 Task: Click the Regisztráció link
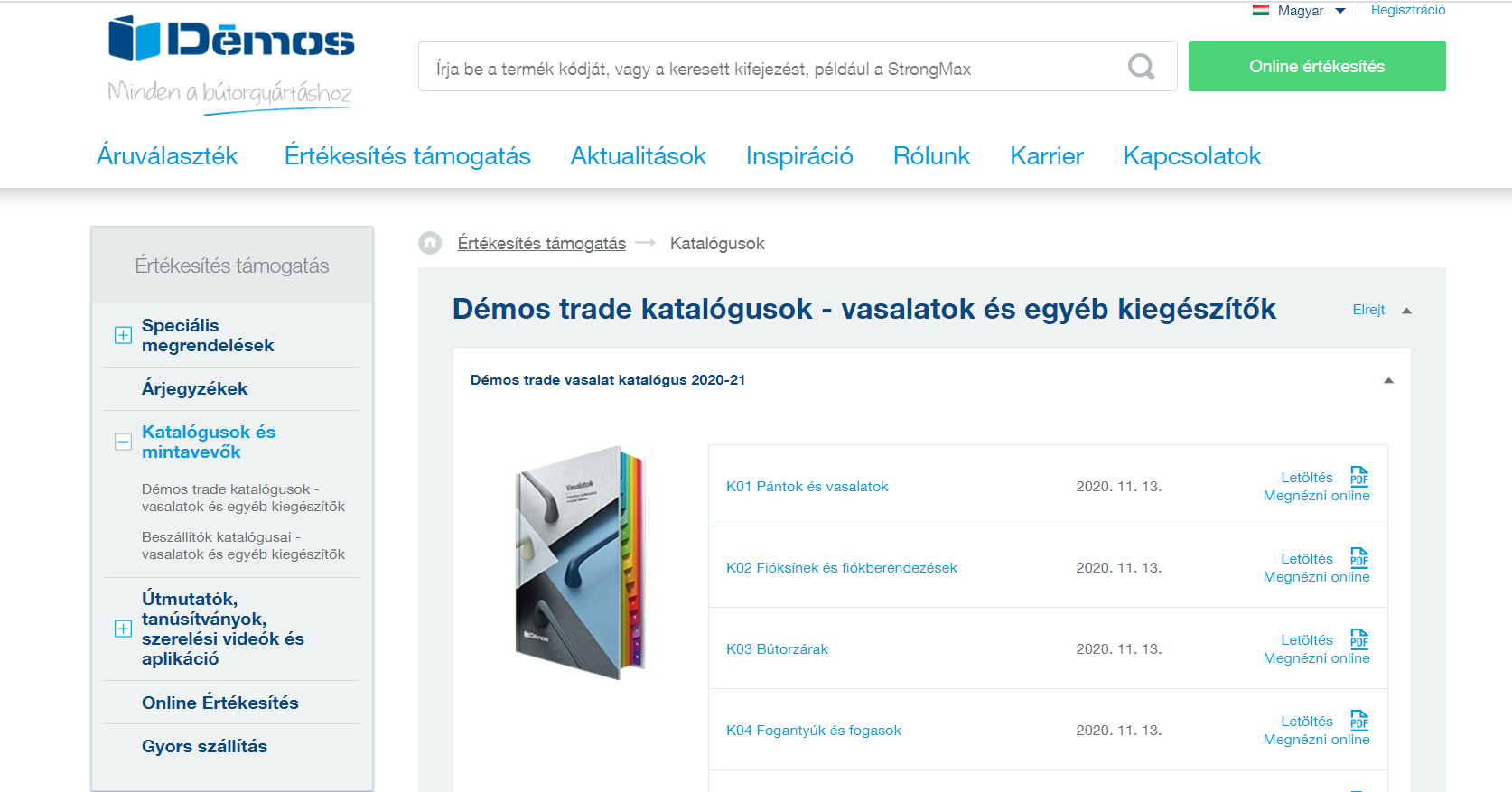(1407, 10)
